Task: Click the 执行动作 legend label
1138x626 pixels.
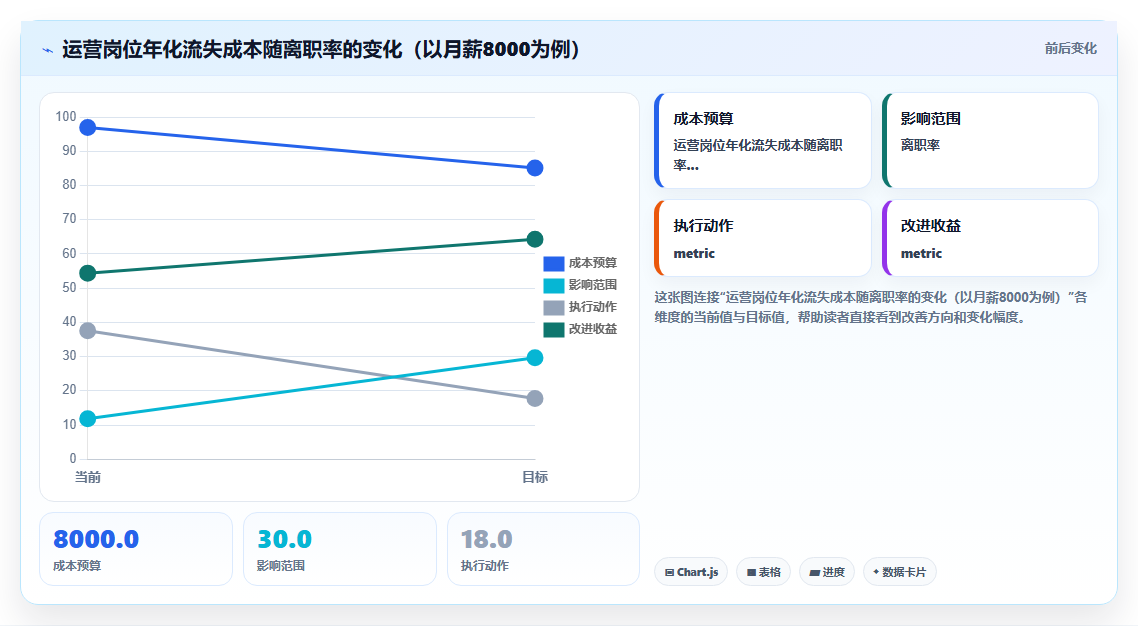Action: point(593,308)
